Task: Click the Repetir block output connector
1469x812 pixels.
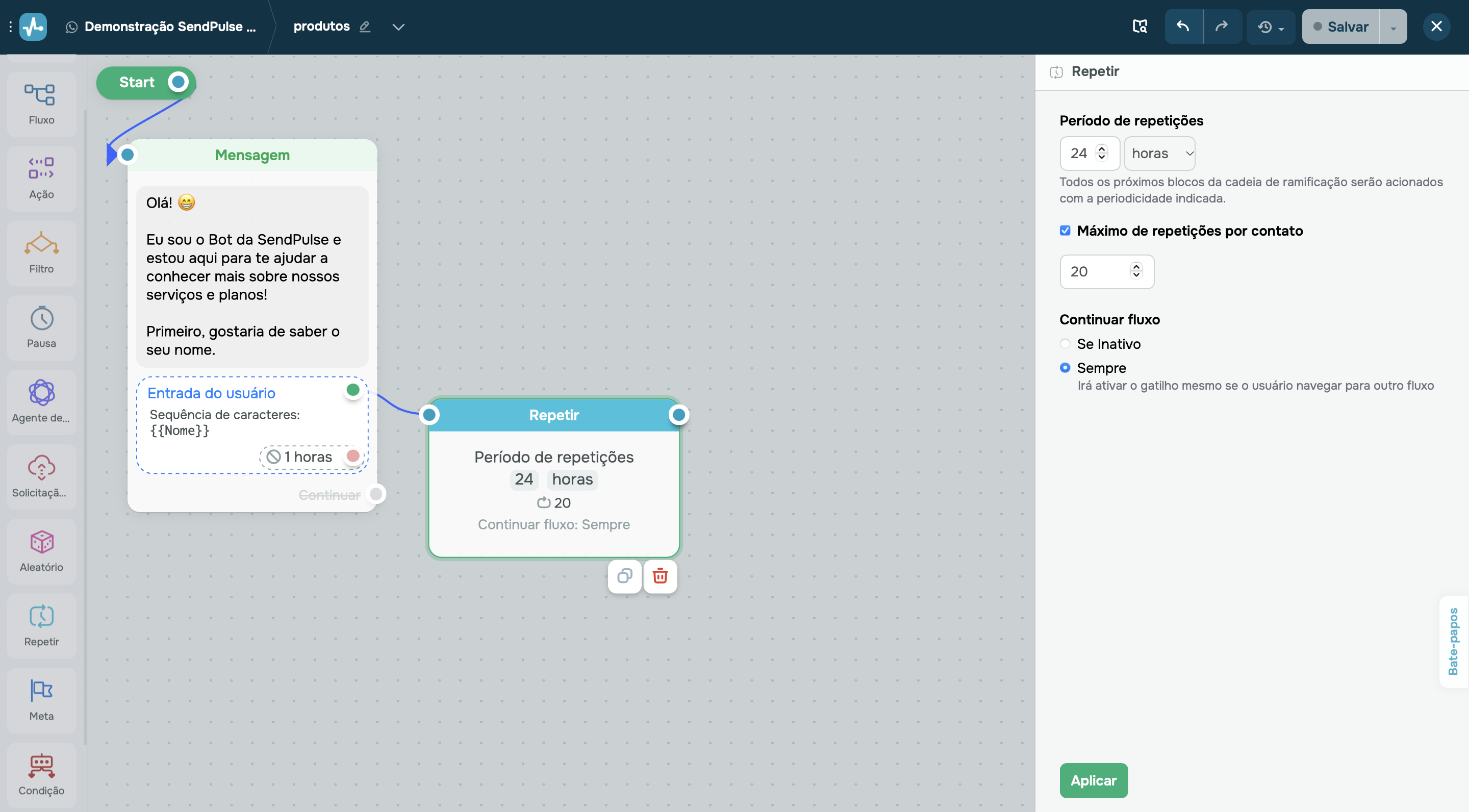Action: click(x=678, y=415)
